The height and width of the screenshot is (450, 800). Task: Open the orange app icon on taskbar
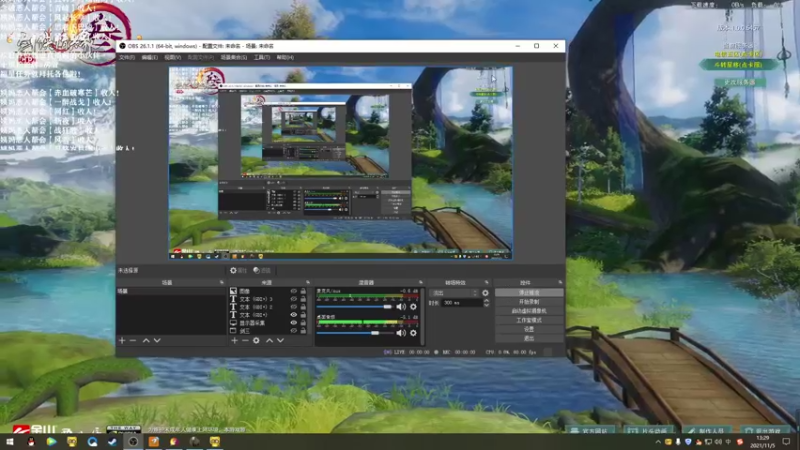[x=154, y=441]
